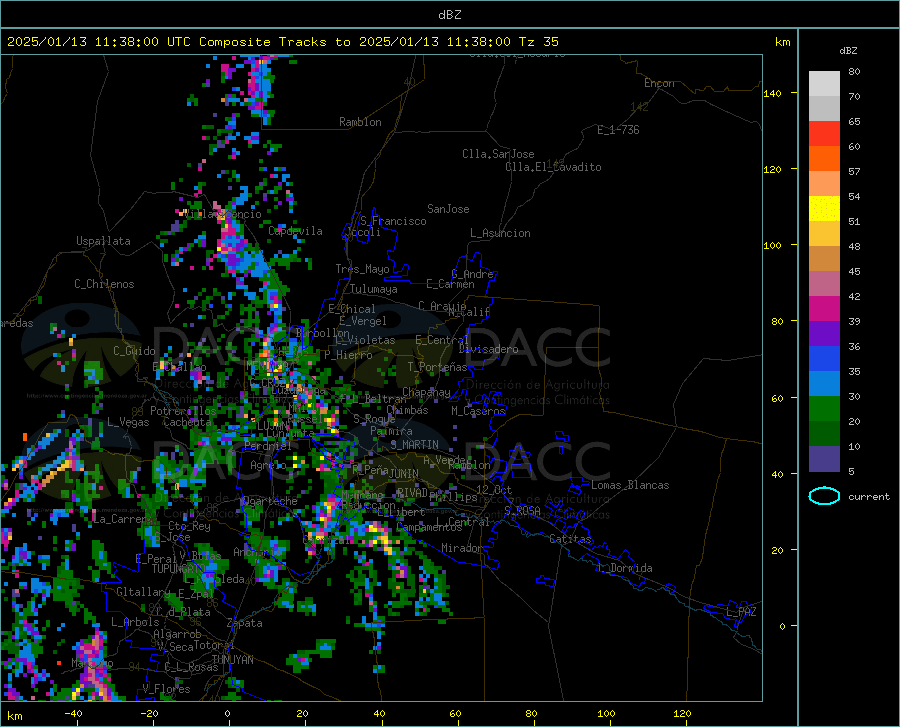Click the Tulumaya place label
This screenshot has height=727, width=900.
click(x=374, y=289)
